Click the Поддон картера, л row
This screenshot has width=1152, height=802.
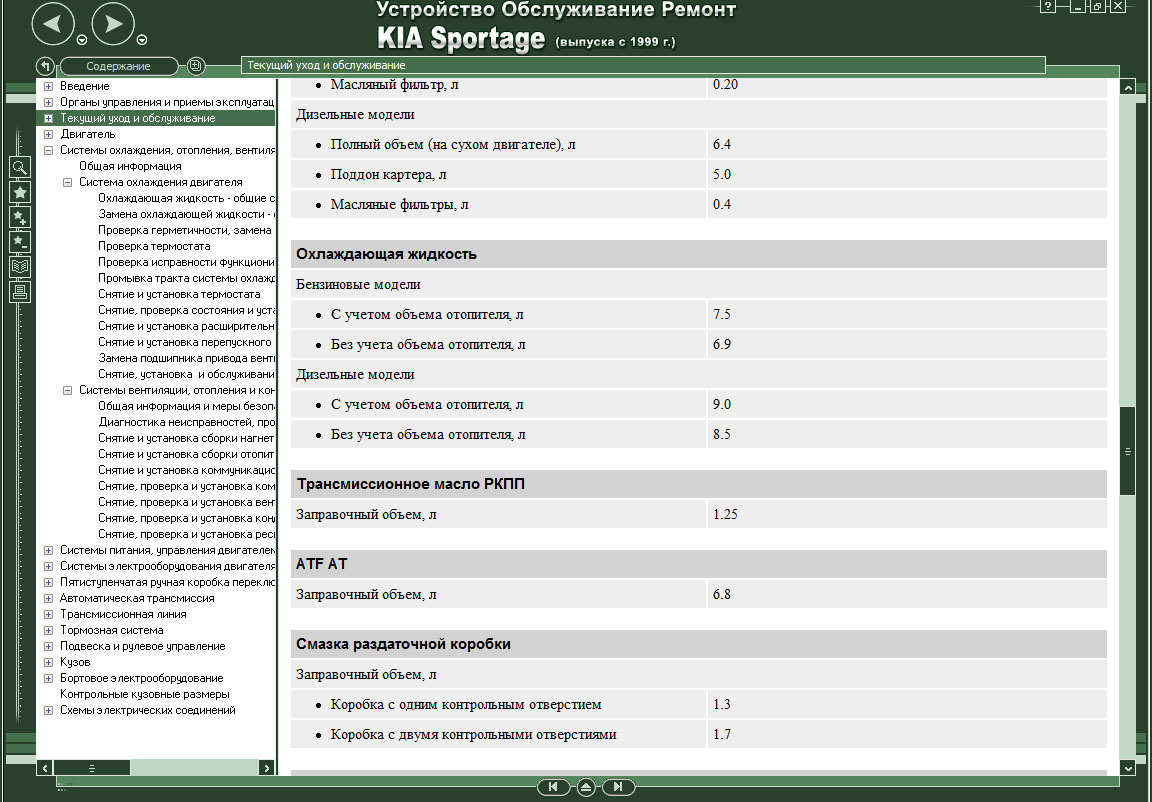(x=699, y=175)
